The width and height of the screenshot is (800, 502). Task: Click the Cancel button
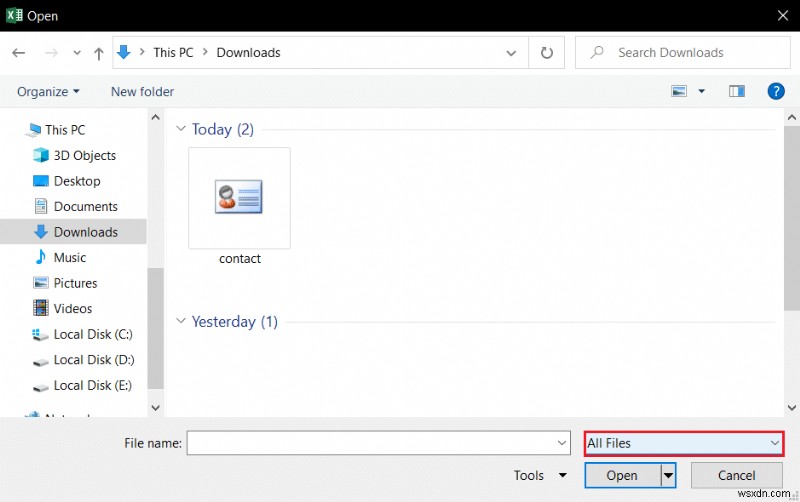click(x=736, y=475)
